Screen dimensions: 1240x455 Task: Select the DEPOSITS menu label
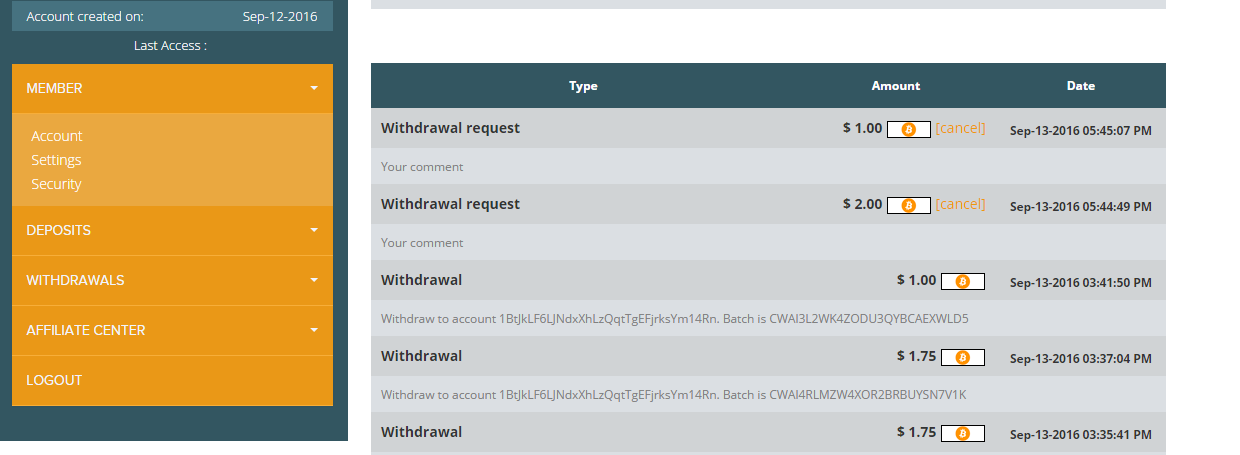point(59,230)
